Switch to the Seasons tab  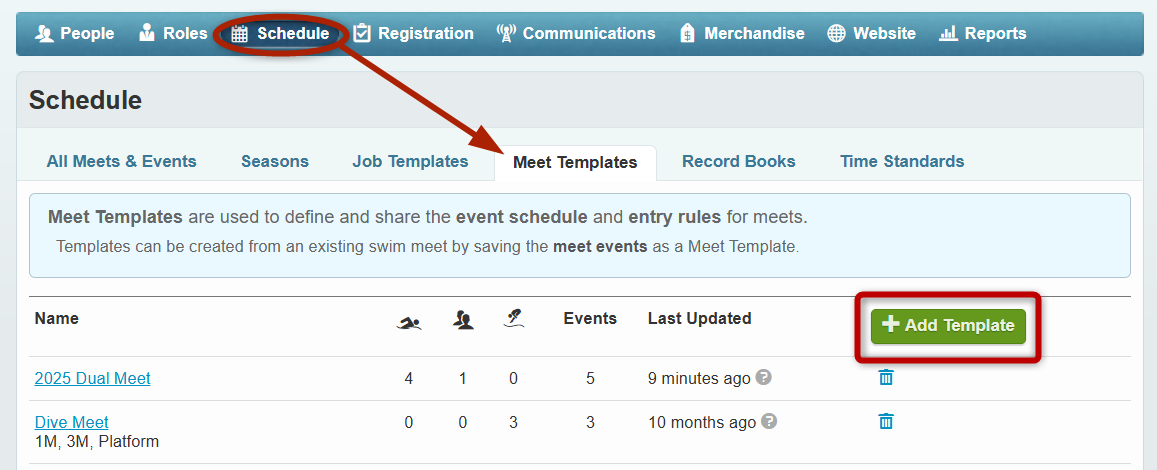(x=275, y=162)
